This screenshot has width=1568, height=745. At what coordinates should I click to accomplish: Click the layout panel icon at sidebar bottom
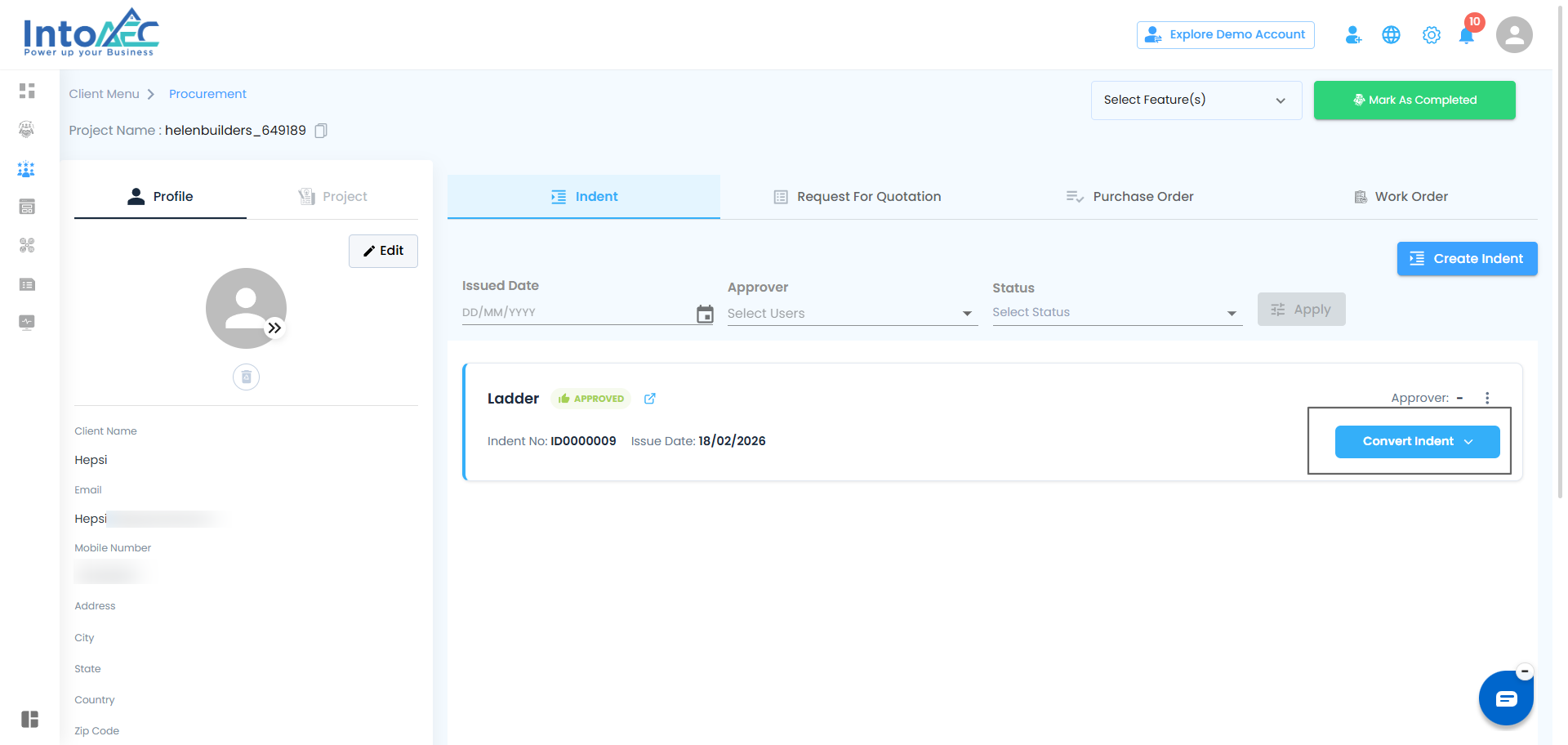pyautogui.click(x=30, y=719)
